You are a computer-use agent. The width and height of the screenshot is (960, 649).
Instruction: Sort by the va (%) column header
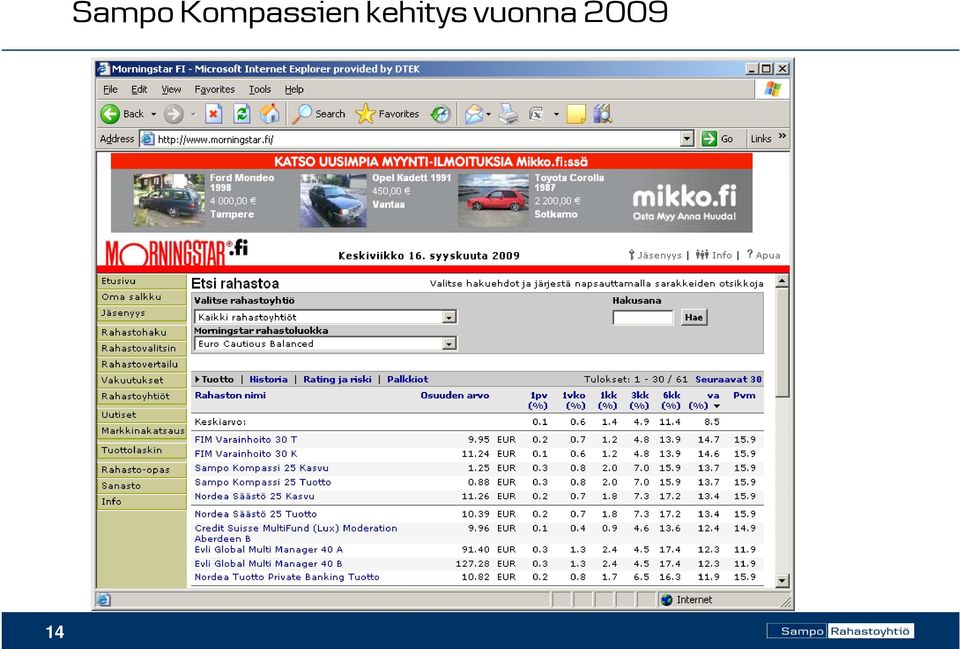coord(704,400)
